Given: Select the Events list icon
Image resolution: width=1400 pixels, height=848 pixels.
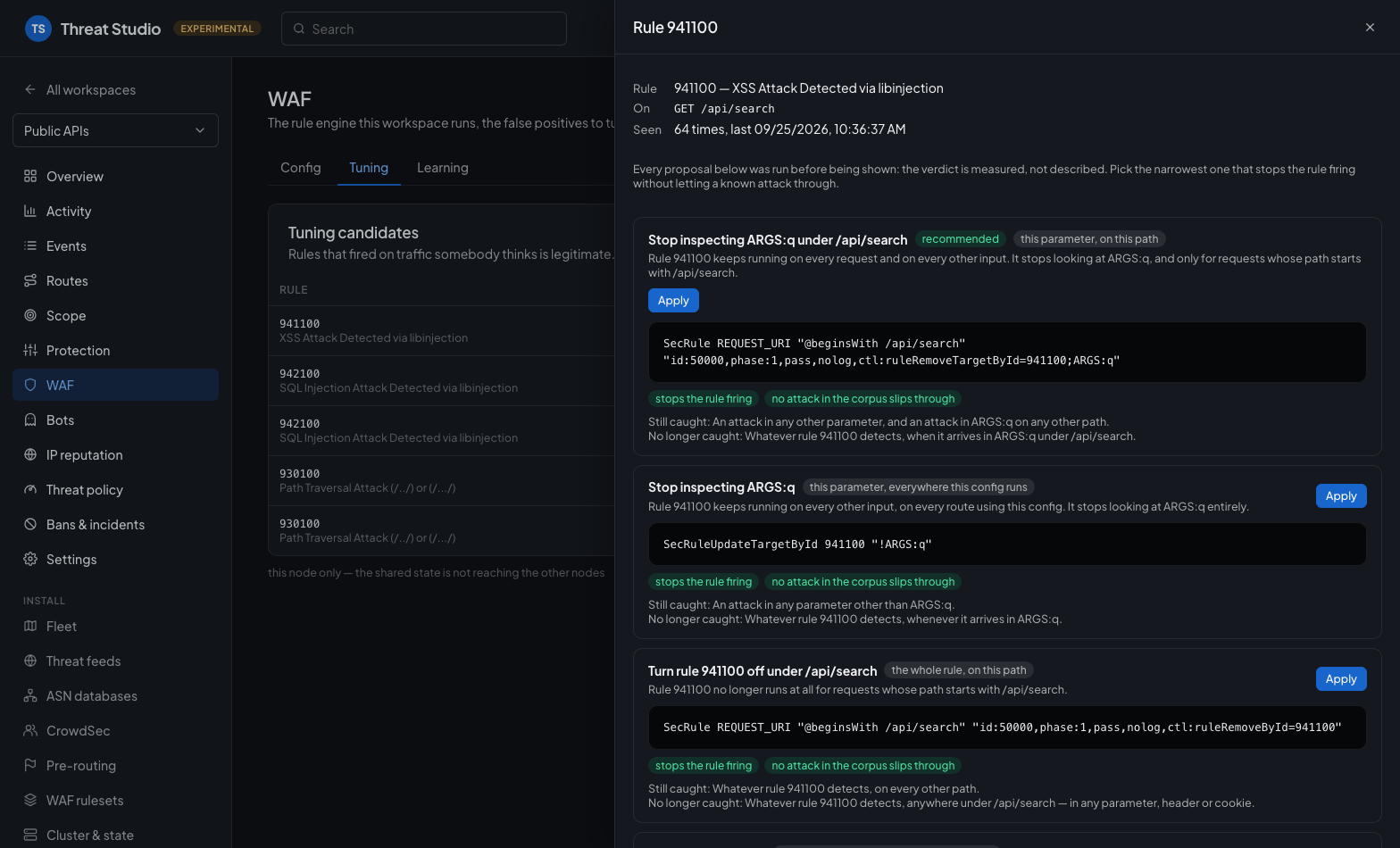Looking at the screenshot, I should pos(30,246).
